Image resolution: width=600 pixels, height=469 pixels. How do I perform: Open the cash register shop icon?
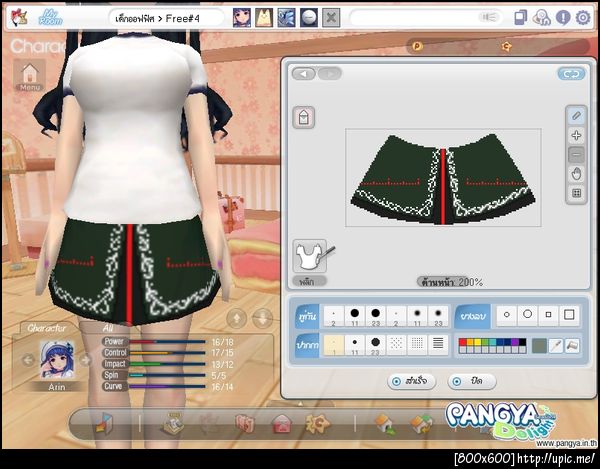pyautogui.click(x=173, y=423)
